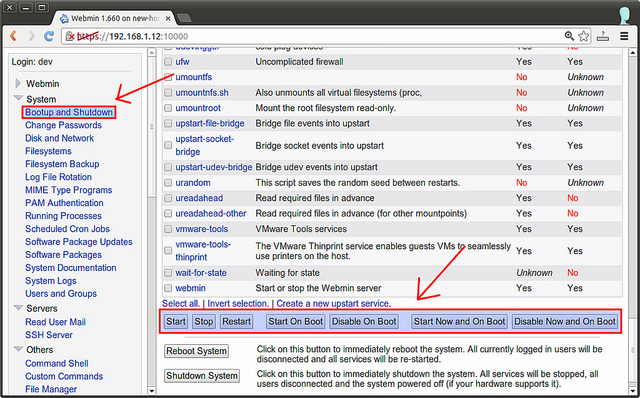Tick the urandom checkbox
This screenshot has width=640, height=398.
[x=168, y=183]
